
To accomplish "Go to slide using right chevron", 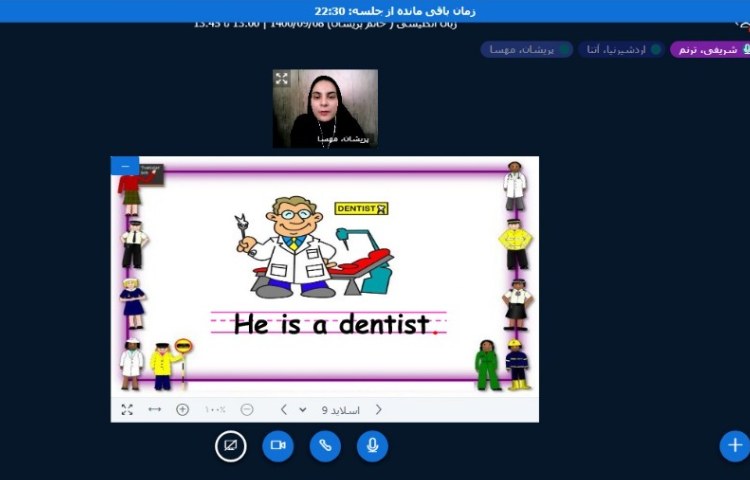I will tap(378, 409).
